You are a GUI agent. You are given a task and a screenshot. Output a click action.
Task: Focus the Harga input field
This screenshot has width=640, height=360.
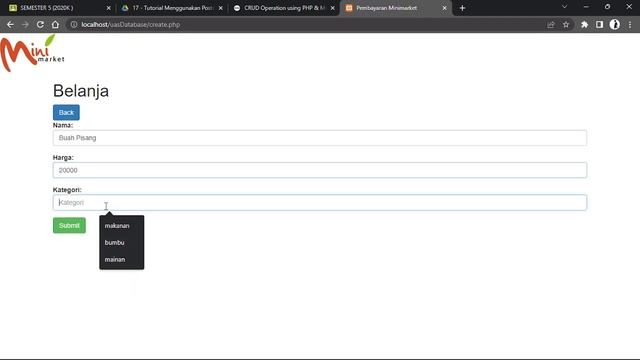pos(320,170)
